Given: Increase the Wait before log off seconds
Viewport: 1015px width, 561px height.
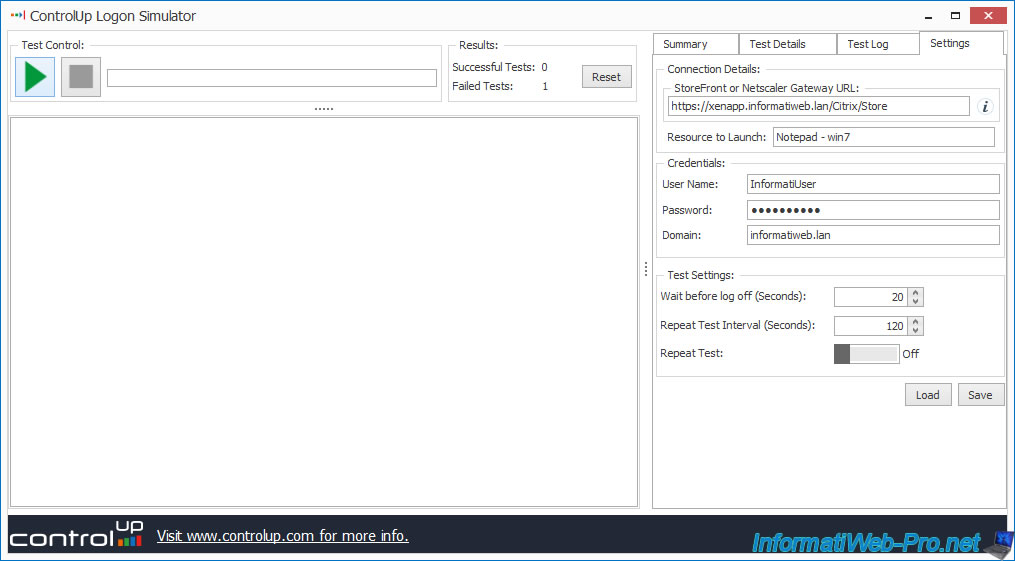Looking at the screenshot, I should [x=915, y=292].
